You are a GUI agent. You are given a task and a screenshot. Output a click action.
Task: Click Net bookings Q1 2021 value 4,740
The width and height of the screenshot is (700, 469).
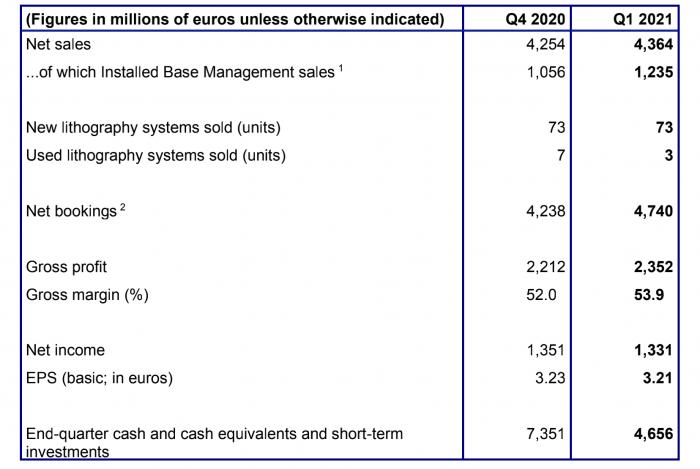coord(653,211)
